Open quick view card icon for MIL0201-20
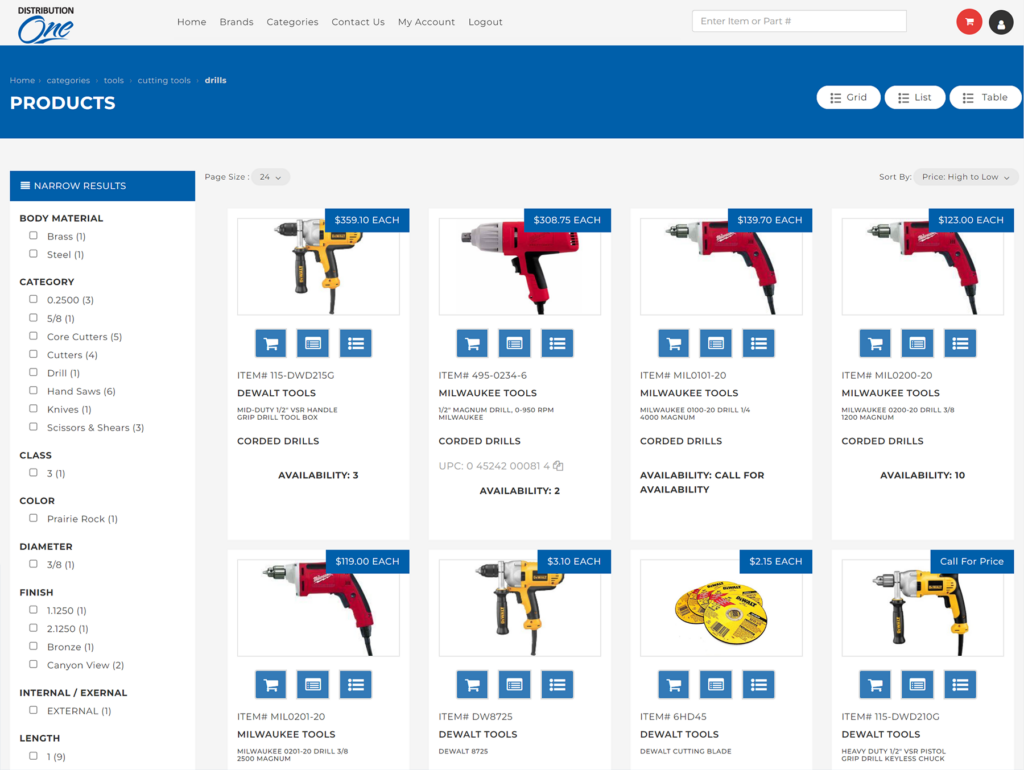This screenshot has height=770, width=1024. tap(313, 684)
